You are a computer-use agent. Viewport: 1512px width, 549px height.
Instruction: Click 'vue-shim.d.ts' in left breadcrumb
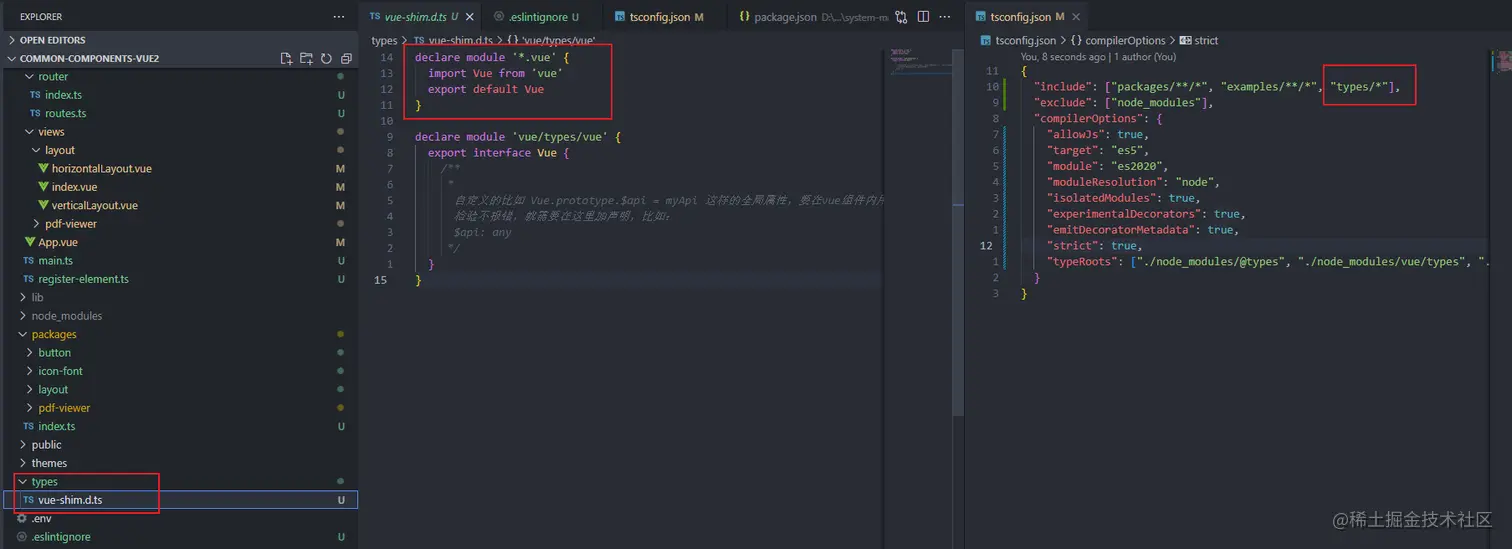(460, 41)
